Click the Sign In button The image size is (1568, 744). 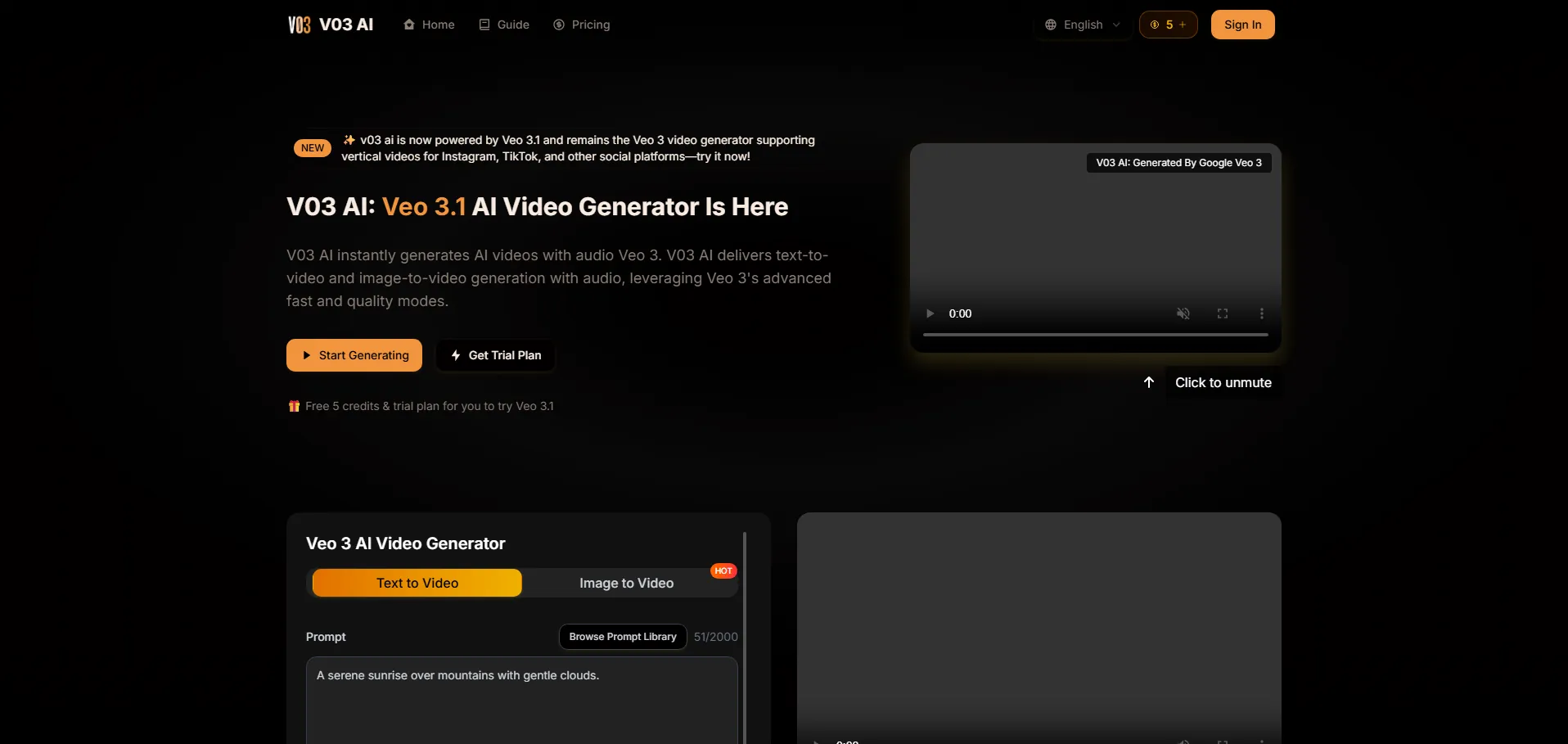[x=1242, y=25]
